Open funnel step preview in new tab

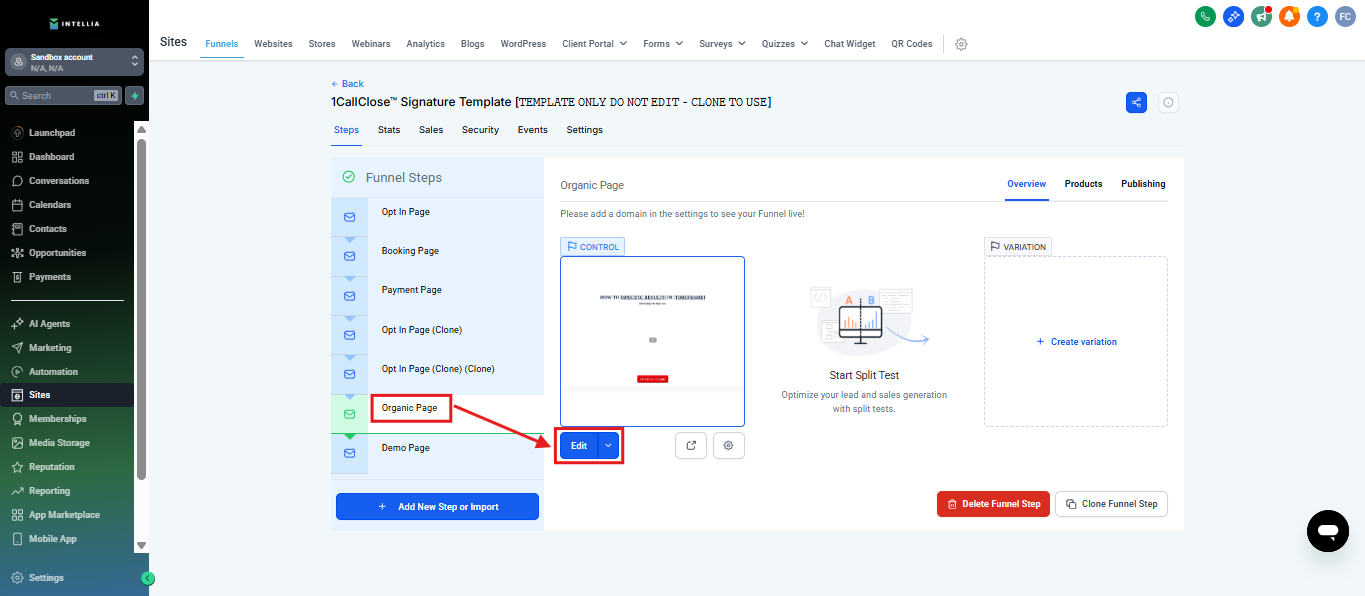[691, 446]
